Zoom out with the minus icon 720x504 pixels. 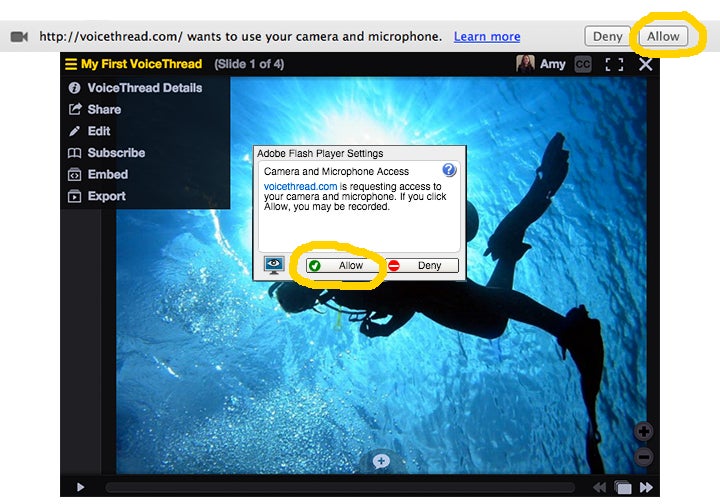(644, 456)
